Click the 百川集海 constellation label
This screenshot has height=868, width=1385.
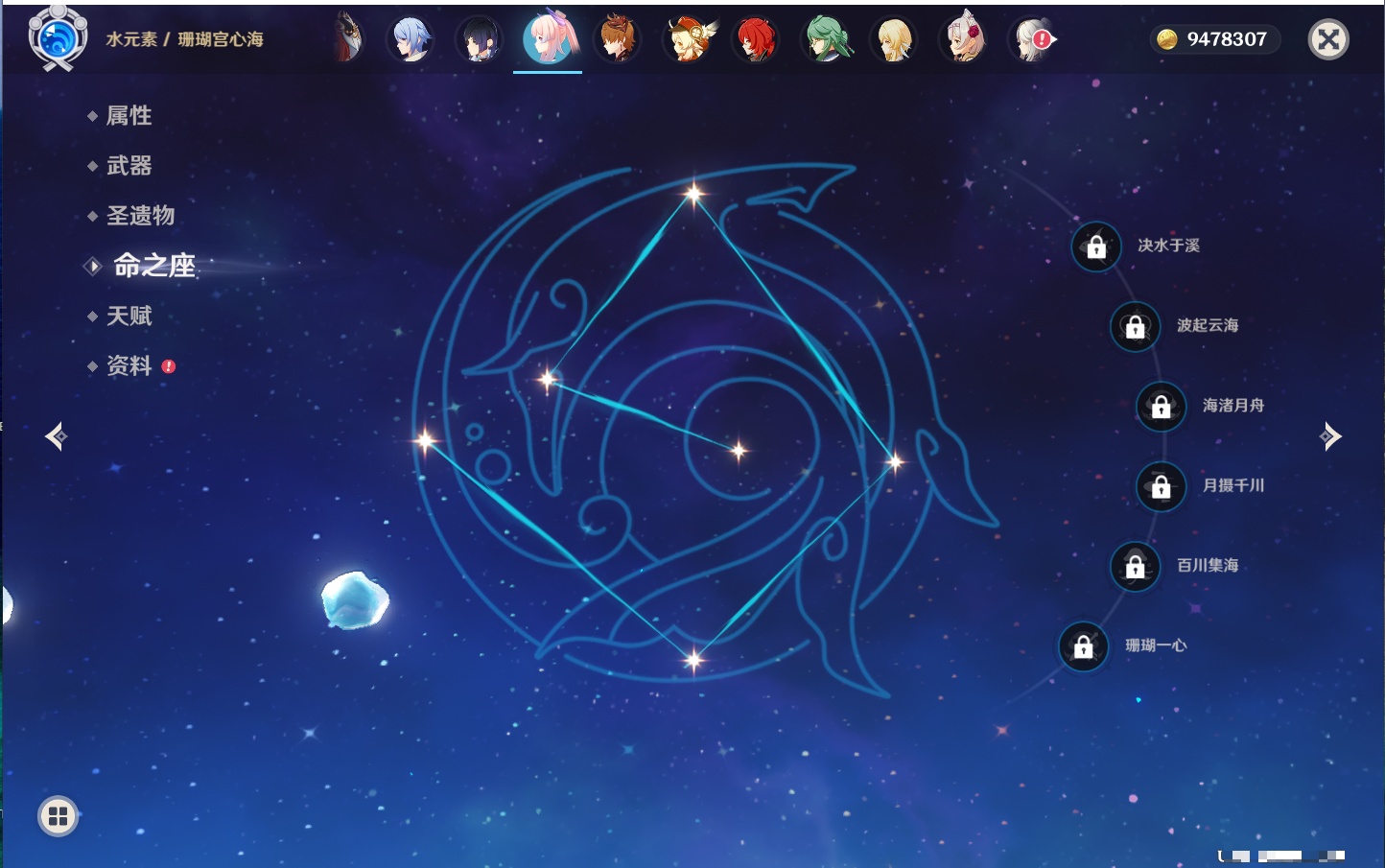pyautogui.click(x=1208, y=565)
